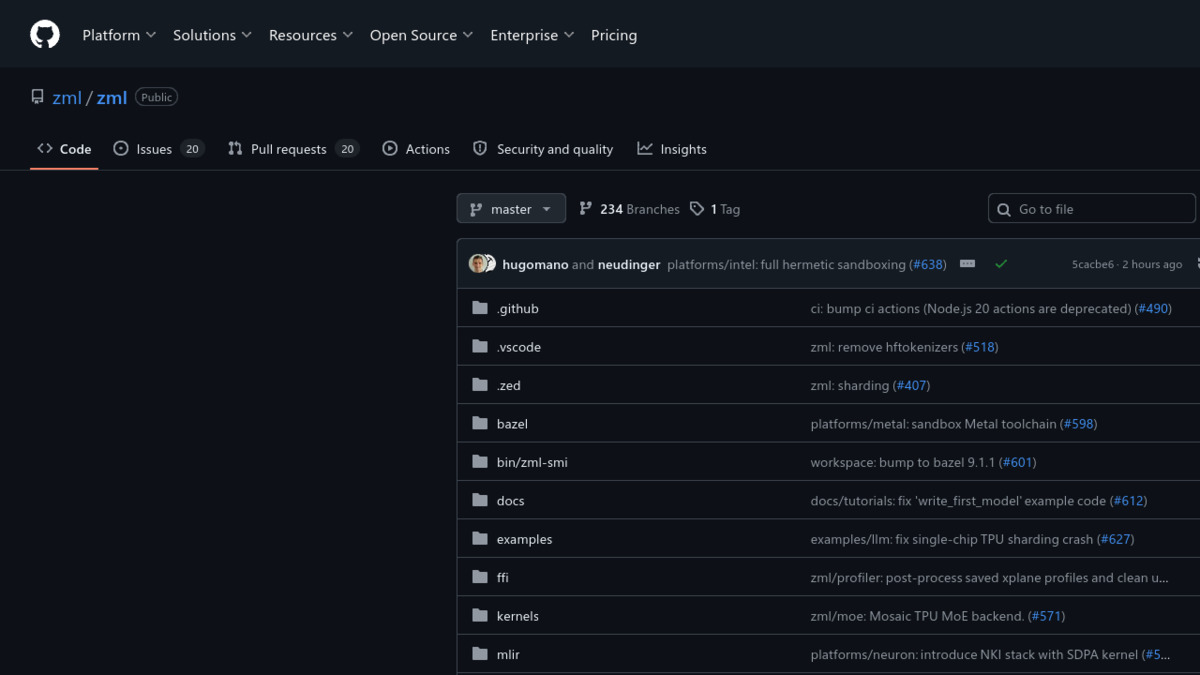The width and height of the screenshot is (1200, 675).
Task: Open hugomano's profile link
Action: pos(535,264)
